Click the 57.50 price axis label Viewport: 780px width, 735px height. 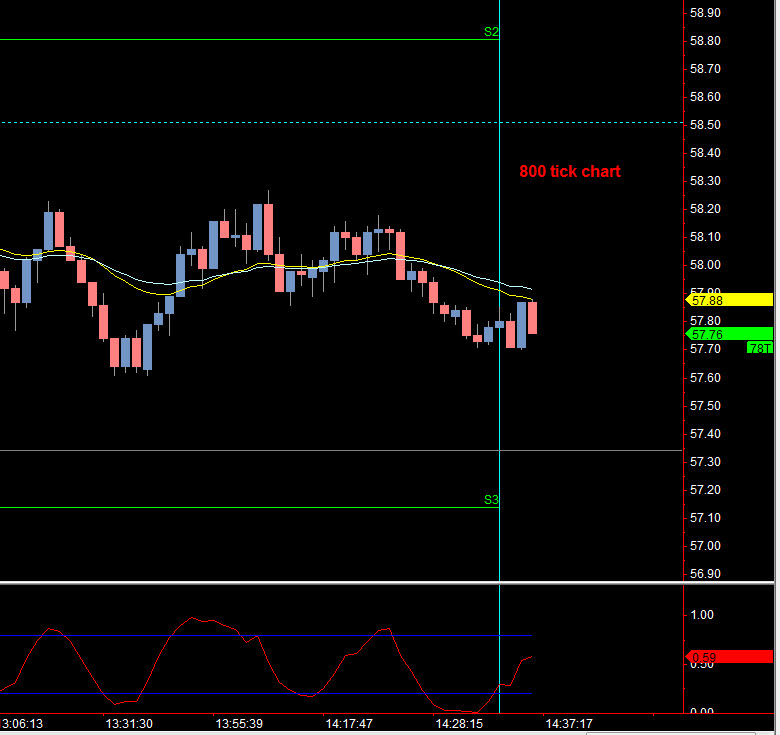(x=705, y=406)
